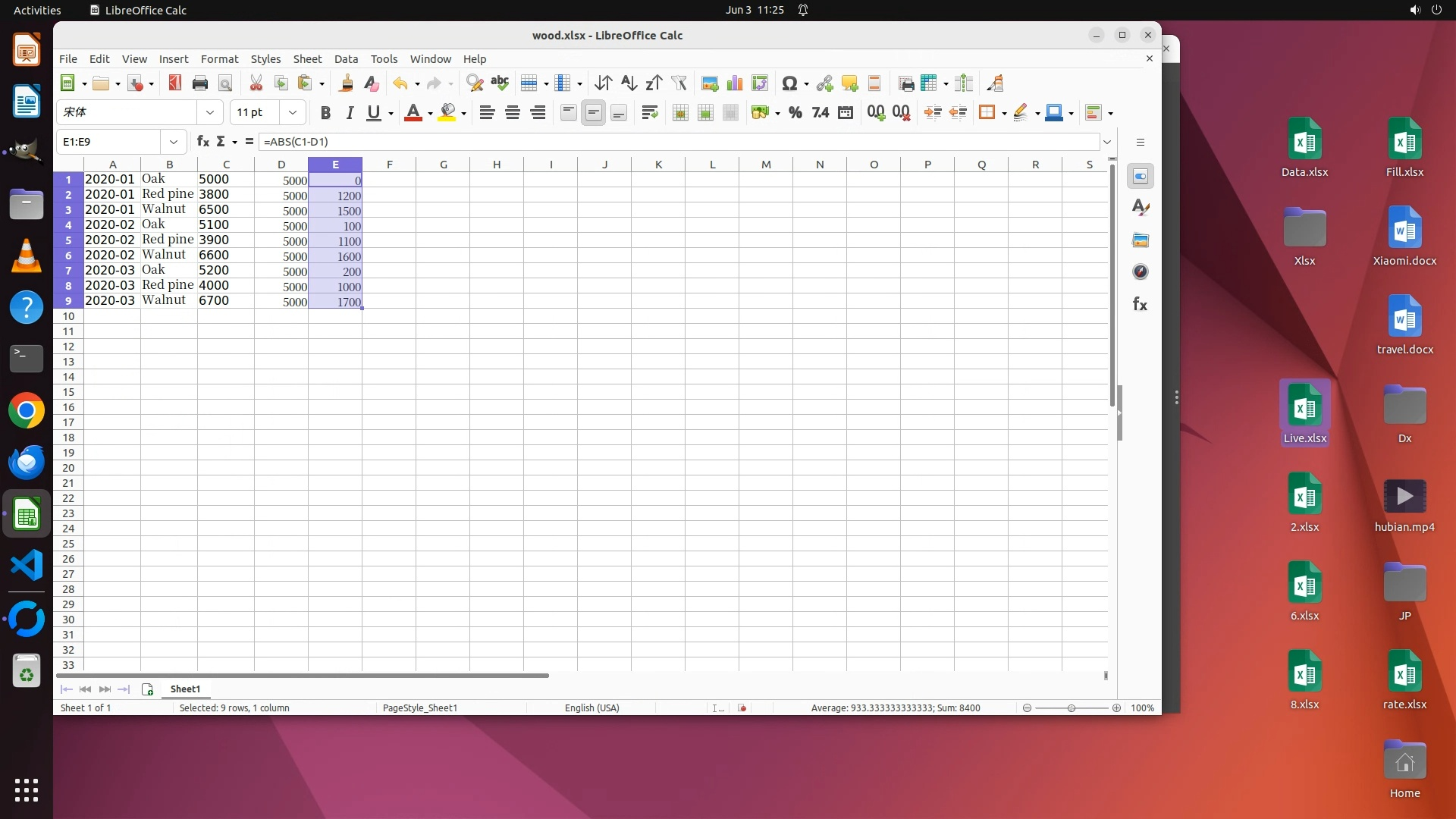Click the zoom slider handle in status bar

point(1071,708)
